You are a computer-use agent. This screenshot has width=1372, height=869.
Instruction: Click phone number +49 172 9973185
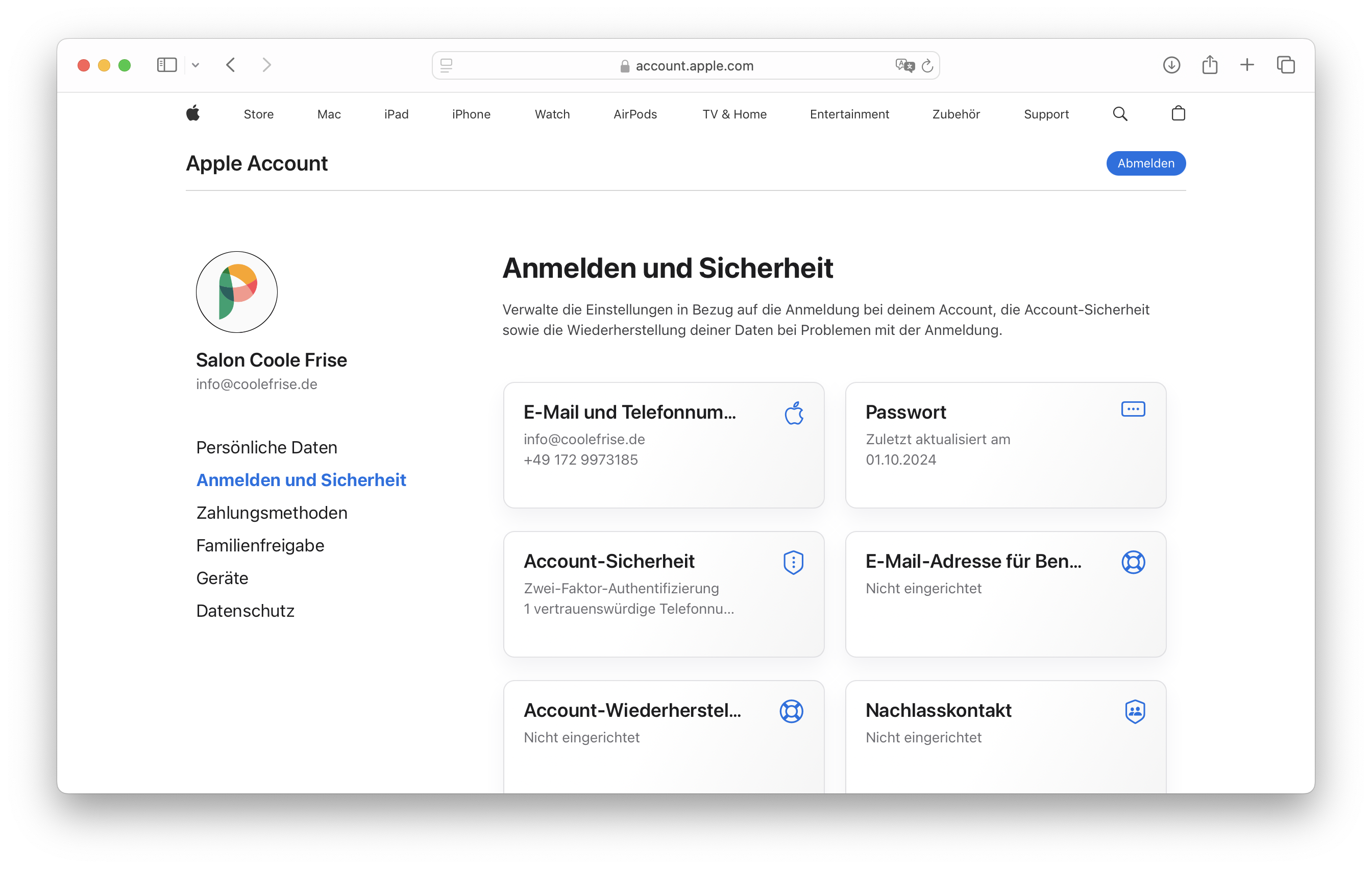point(580,460)
